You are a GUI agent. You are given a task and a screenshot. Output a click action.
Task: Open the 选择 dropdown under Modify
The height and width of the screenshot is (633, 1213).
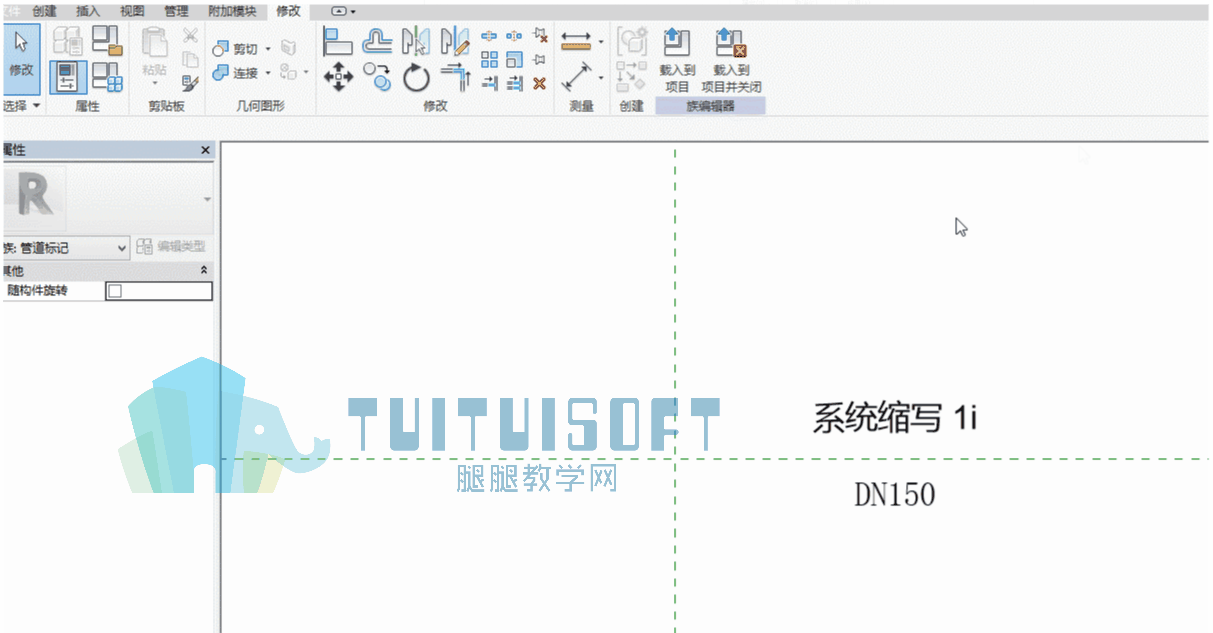point(21,105)
